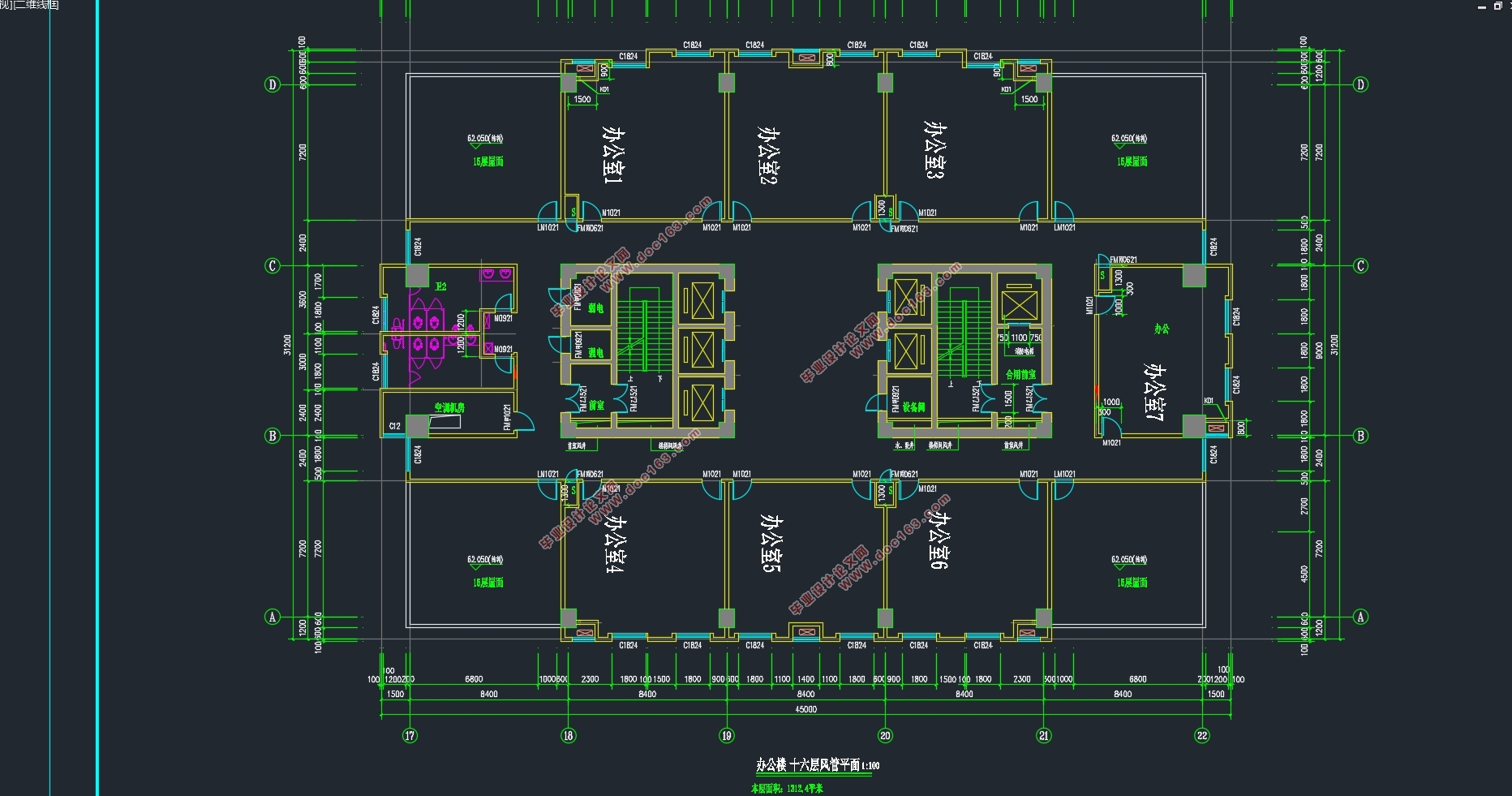Click left-side grid axis bubble A
The image size is (1512, 796).
click(x=273, y=617)
